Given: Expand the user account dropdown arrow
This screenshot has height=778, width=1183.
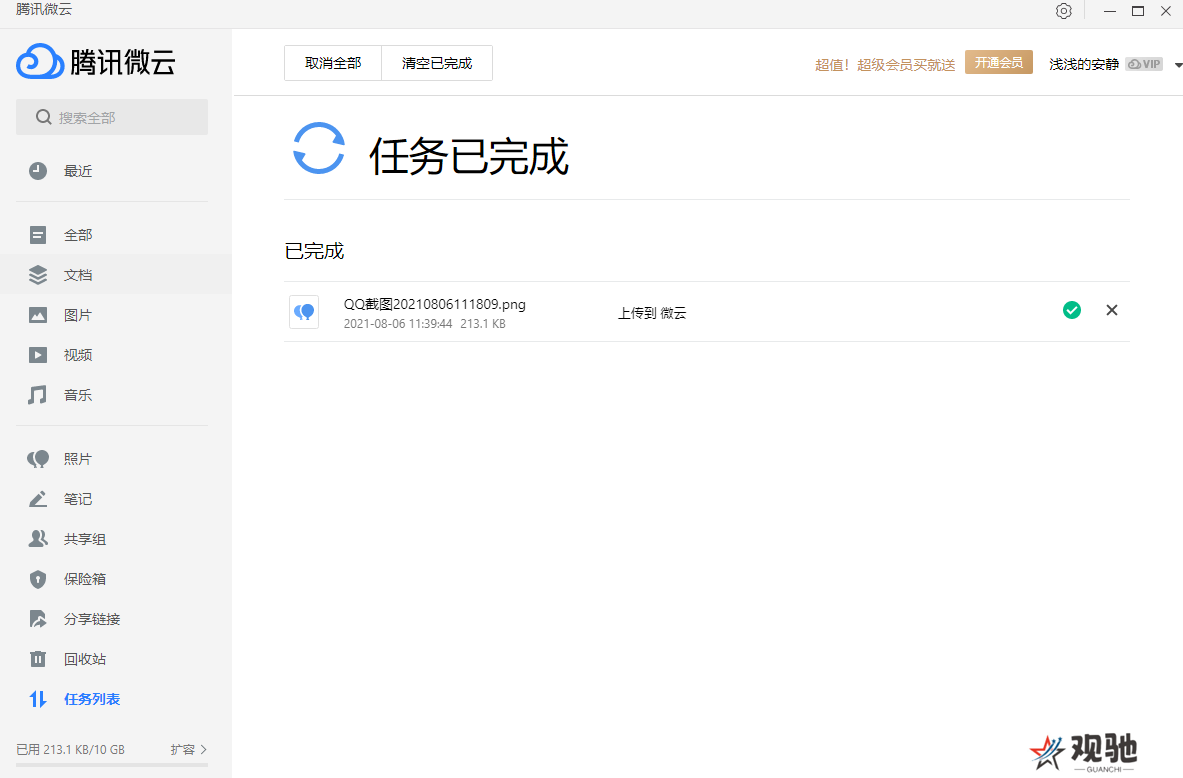Looking at the screenshot, I should pyautogui.click(x=1178, y=65).
